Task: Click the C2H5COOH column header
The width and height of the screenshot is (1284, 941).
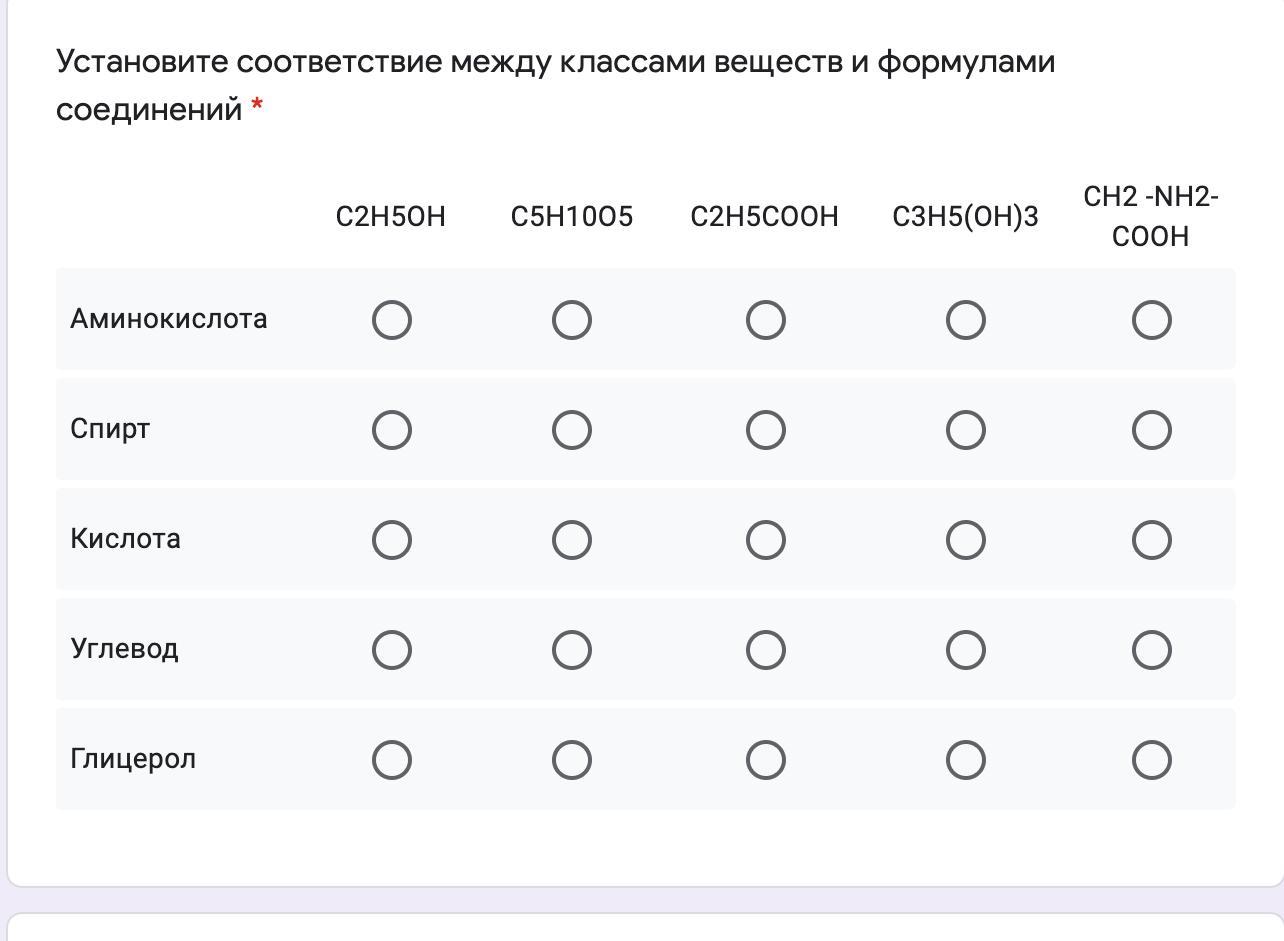Action: [x=764, y=217]
